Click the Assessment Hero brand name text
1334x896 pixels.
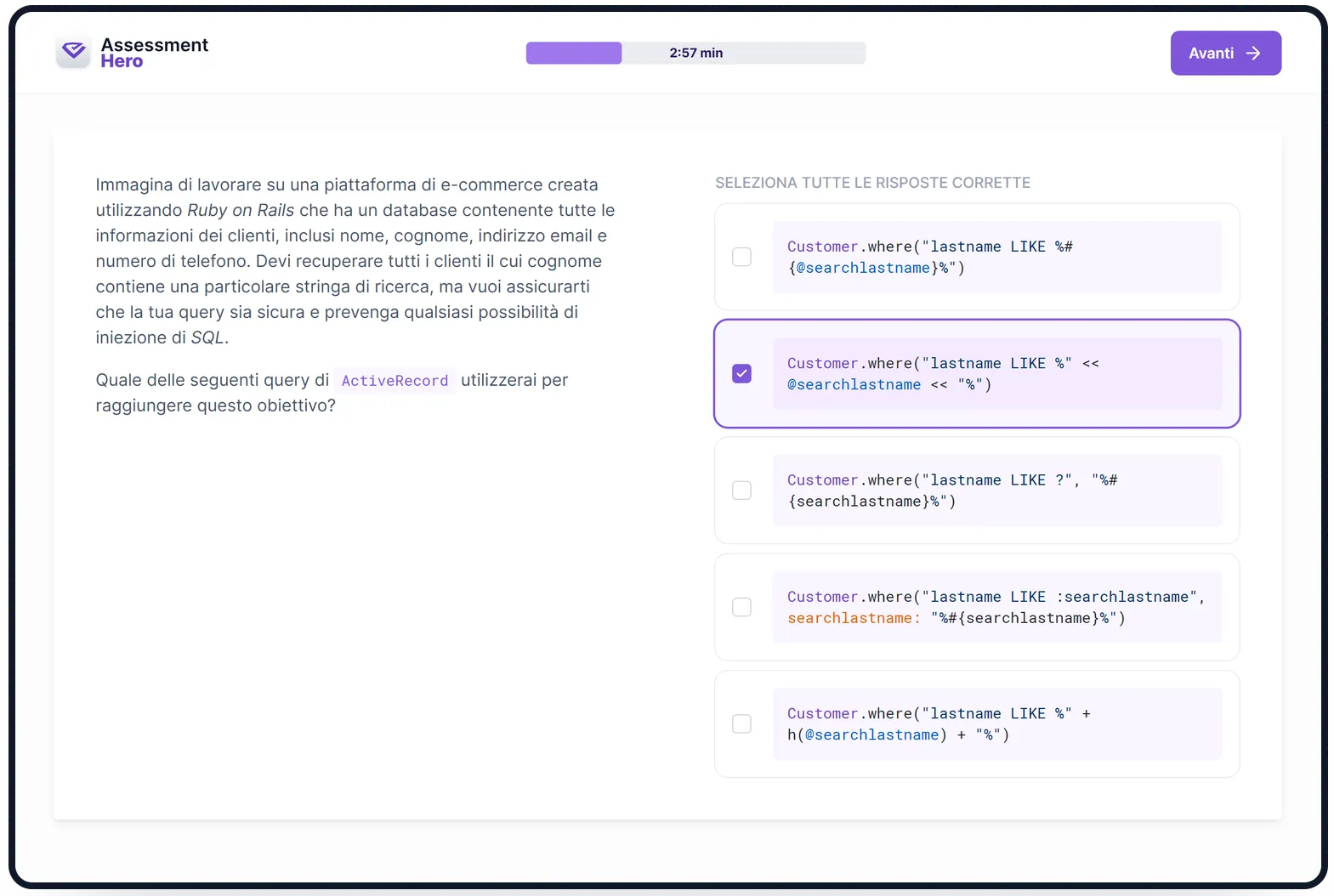coord(154,53)
